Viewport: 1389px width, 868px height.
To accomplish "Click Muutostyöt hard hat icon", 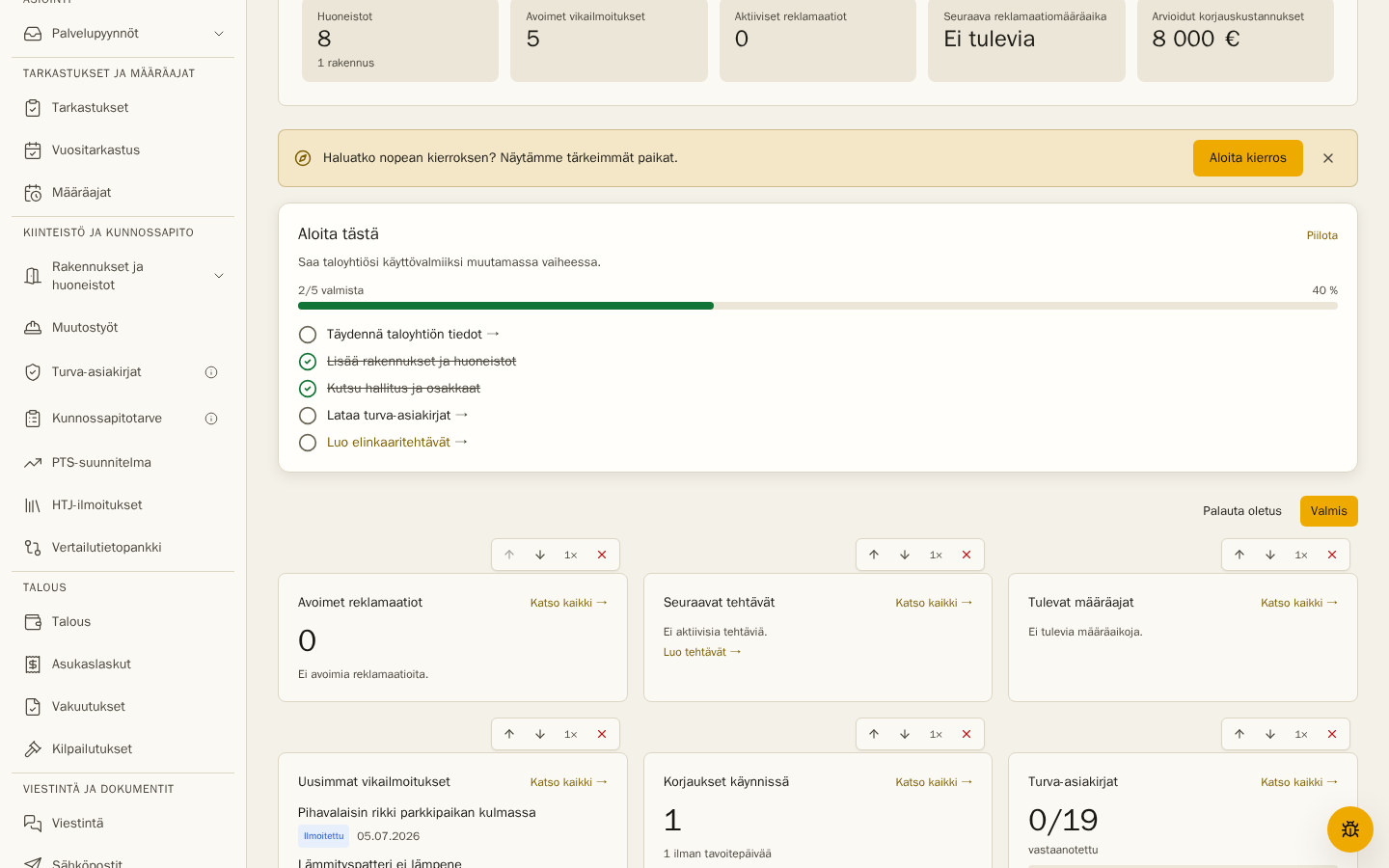I will pos(33,328).
